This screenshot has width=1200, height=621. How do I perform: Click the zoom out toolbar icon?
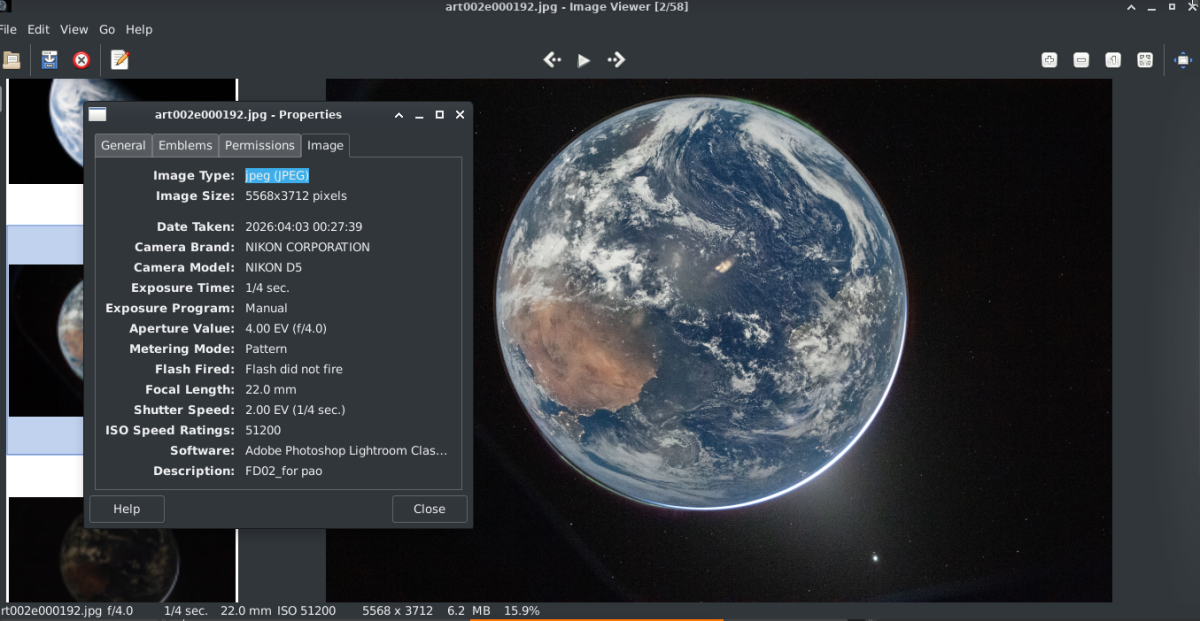1081,60
